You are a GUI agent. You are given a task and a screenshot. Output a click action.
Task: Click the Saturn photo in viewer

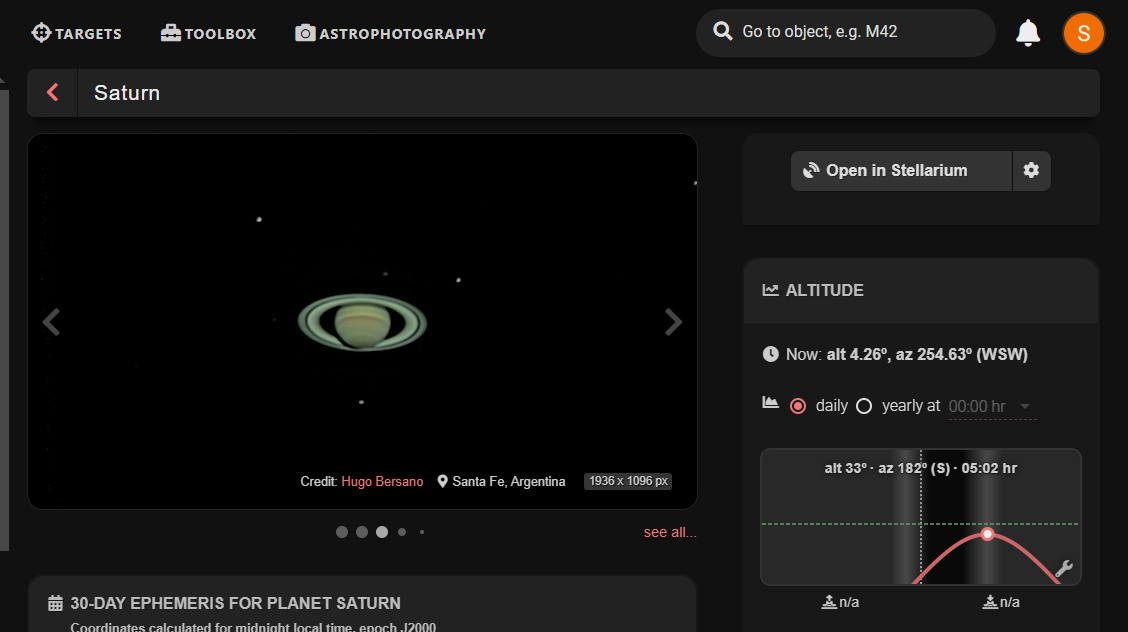coord(363,322)
